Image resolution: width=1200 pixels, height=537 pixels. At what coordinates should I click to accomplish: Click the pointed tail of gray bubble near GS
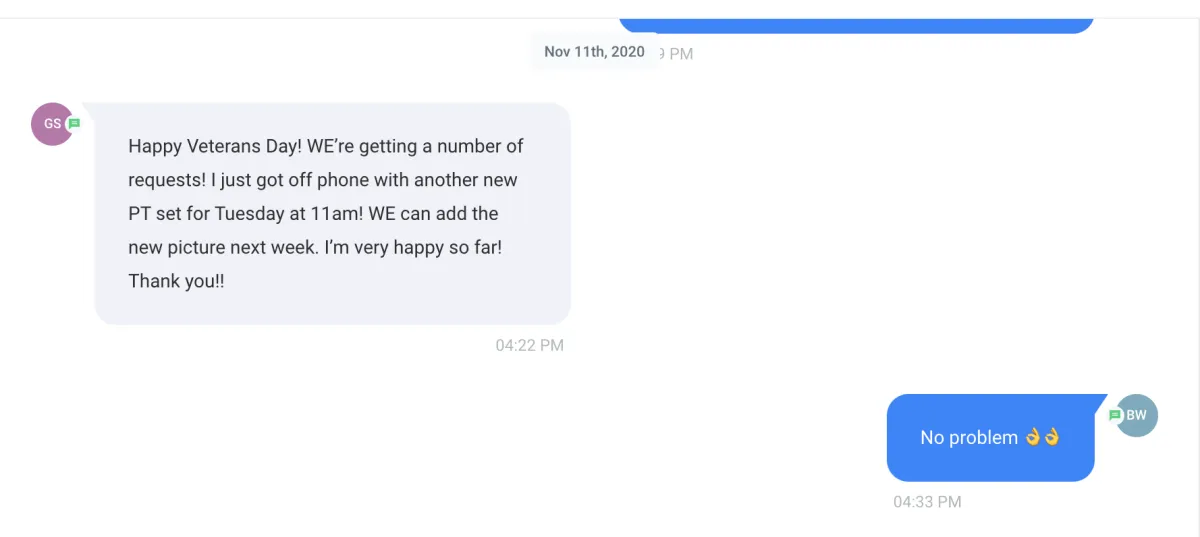click(x=90, y=110)
